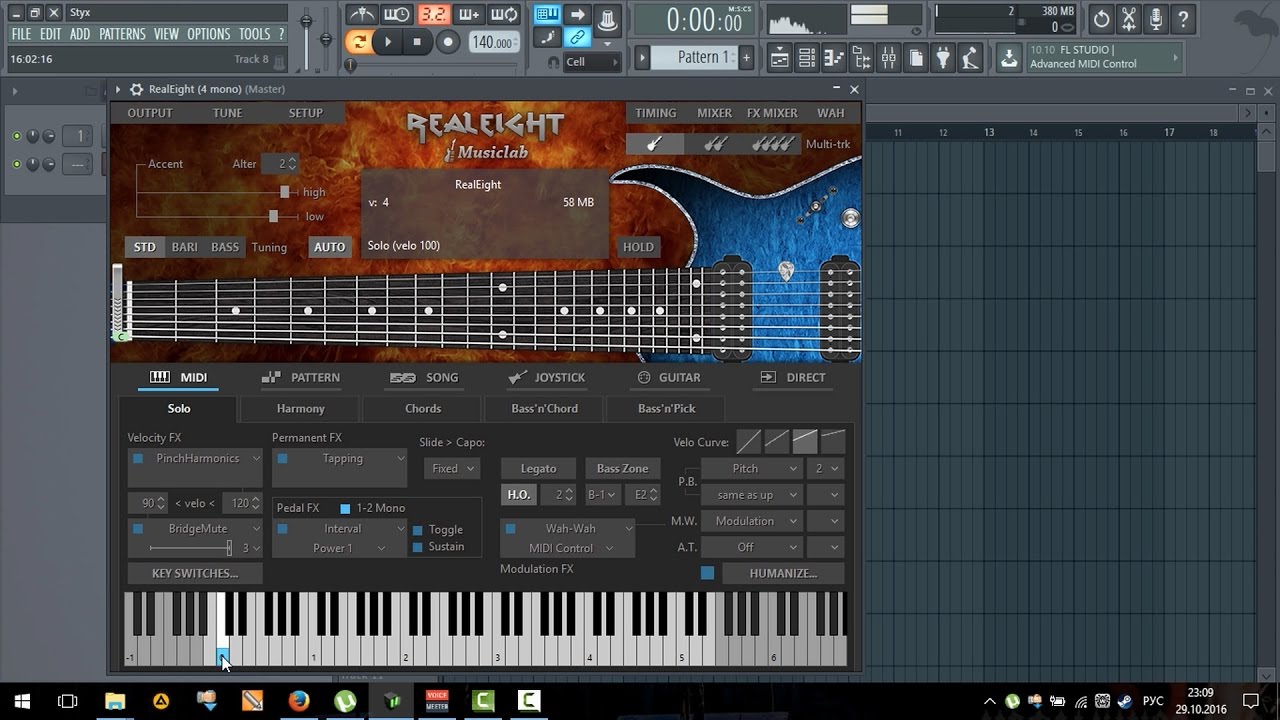Open the Modulation wheel dropdown
1280x720 pixels.
point(751,521)
